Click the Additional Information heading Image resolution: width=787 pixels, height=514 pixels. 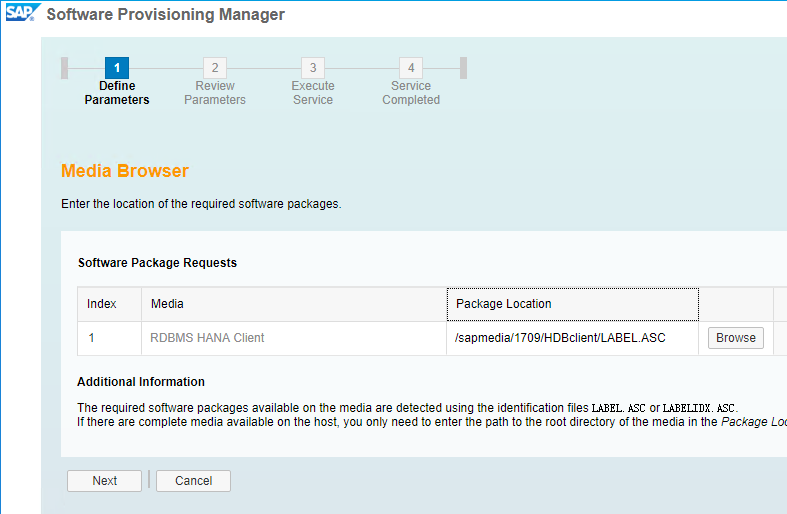click(x=141, y=382)
